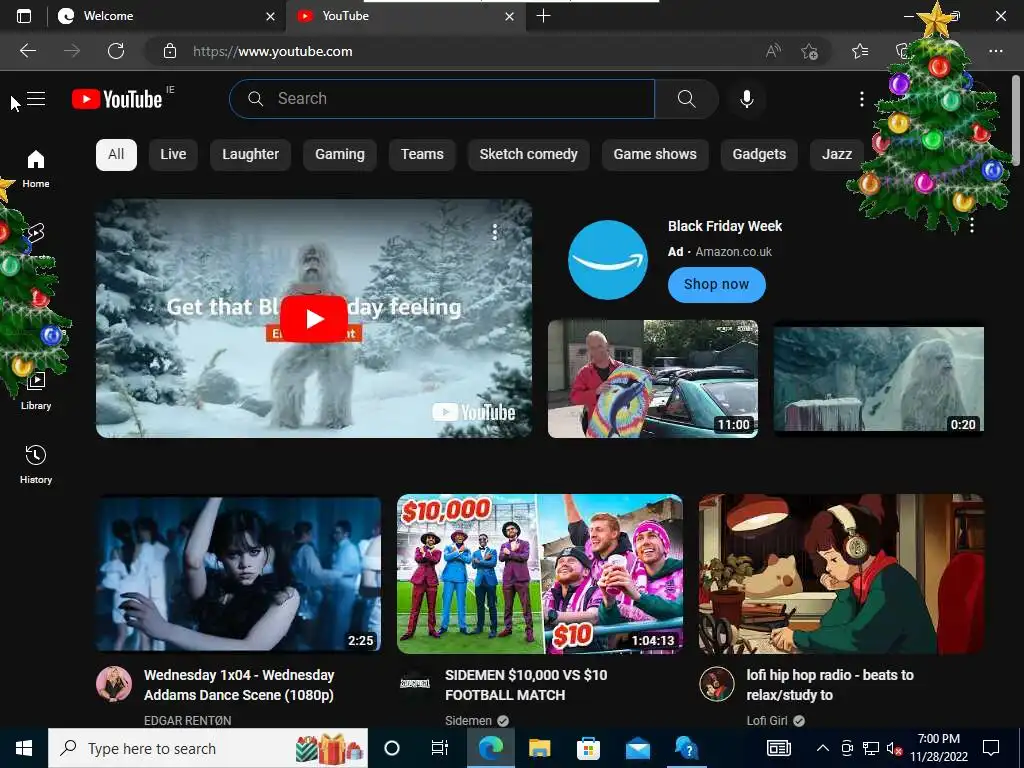The height and width of the screenshot is (768, 1024).
Task: Go to Home in sidebar
Action: pos(36,168)
